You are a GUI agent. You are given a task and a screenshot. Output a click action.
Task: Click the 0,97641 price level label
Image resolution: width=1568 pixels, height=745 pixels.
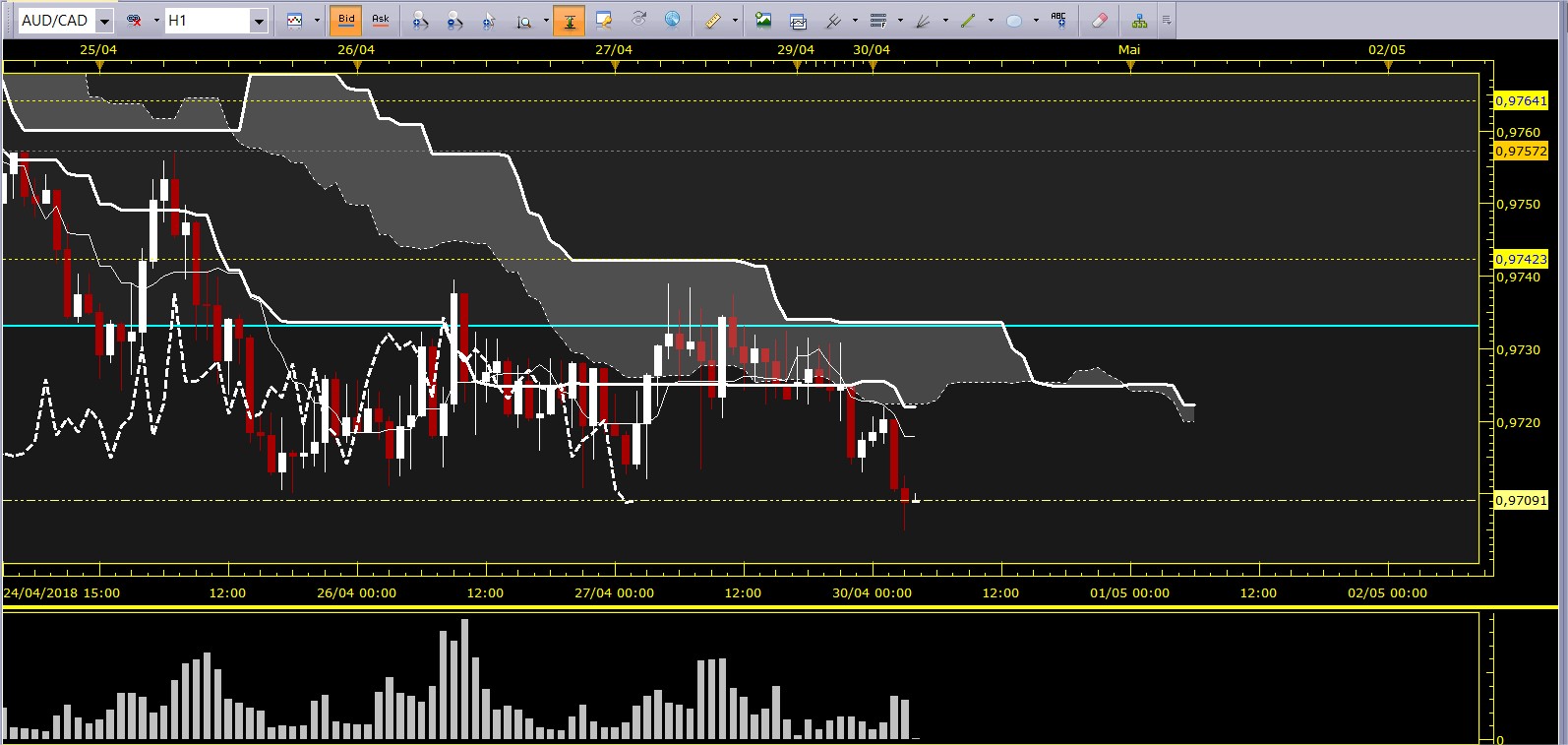[x=1521, y=101]
